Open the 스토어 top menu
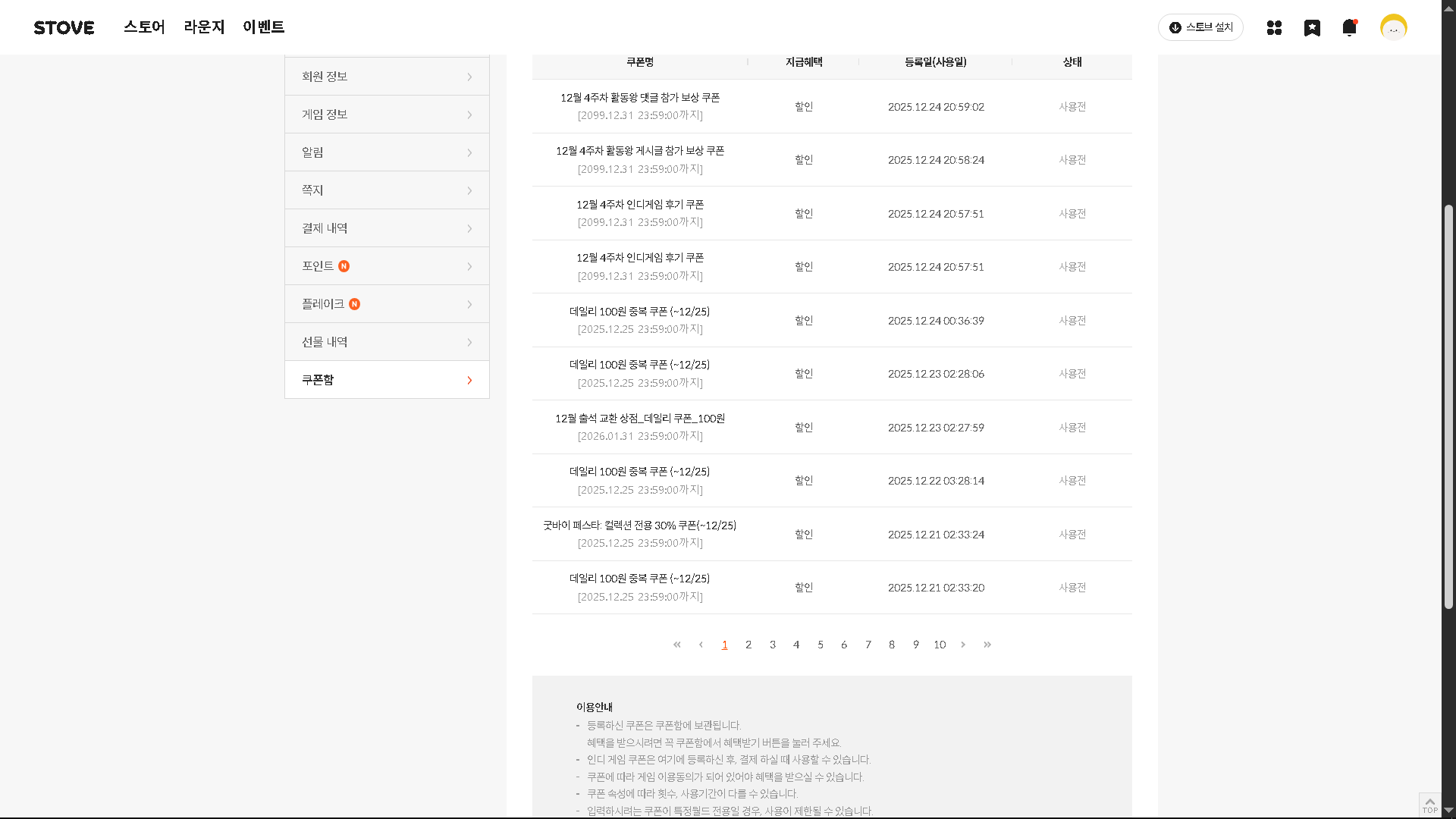The height and width of the screenshot is (819, 1456). [144, 27]
